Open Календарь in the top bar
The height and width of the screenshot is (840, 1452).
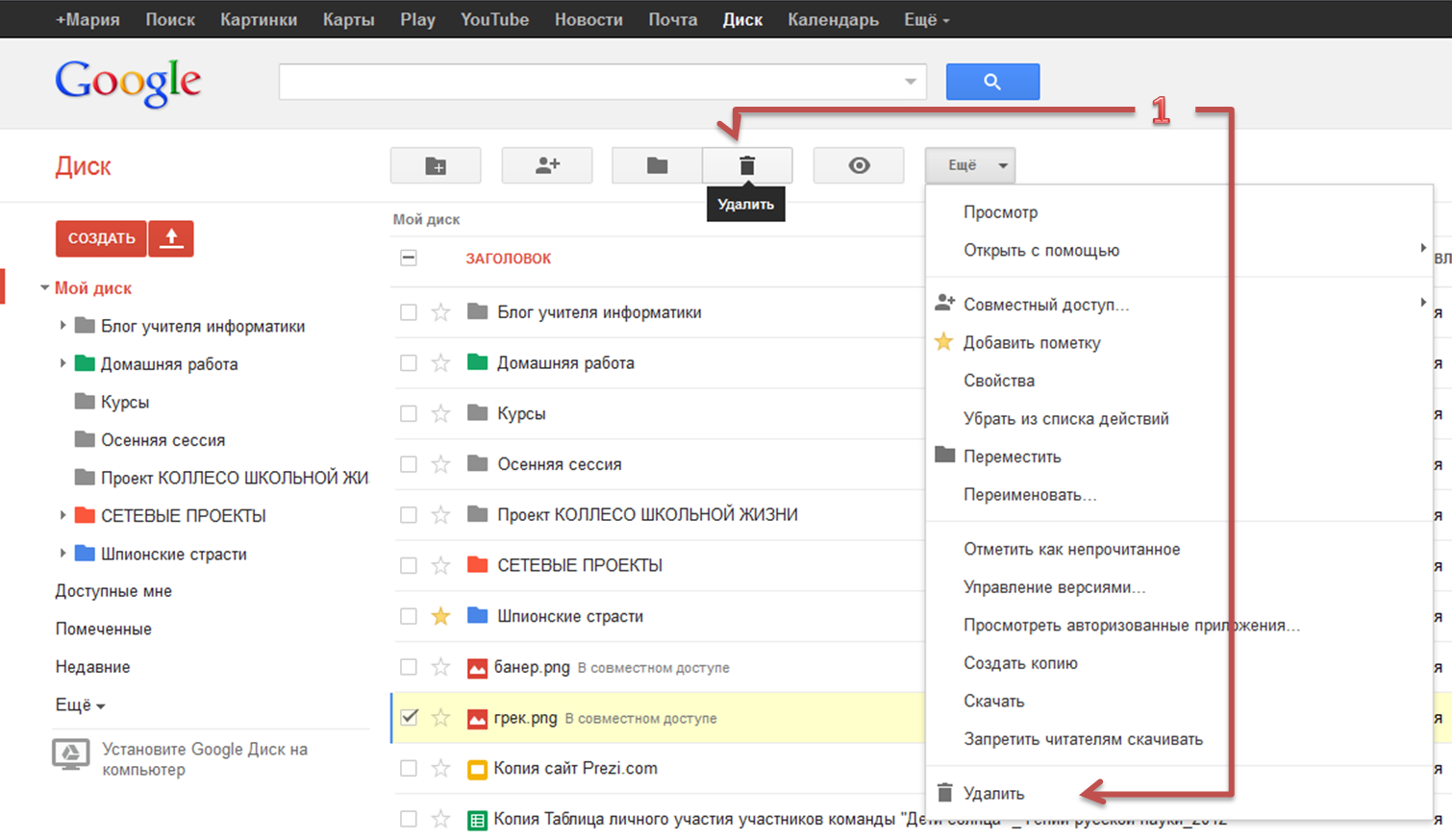pyautogui.click(x=833, y=19)
